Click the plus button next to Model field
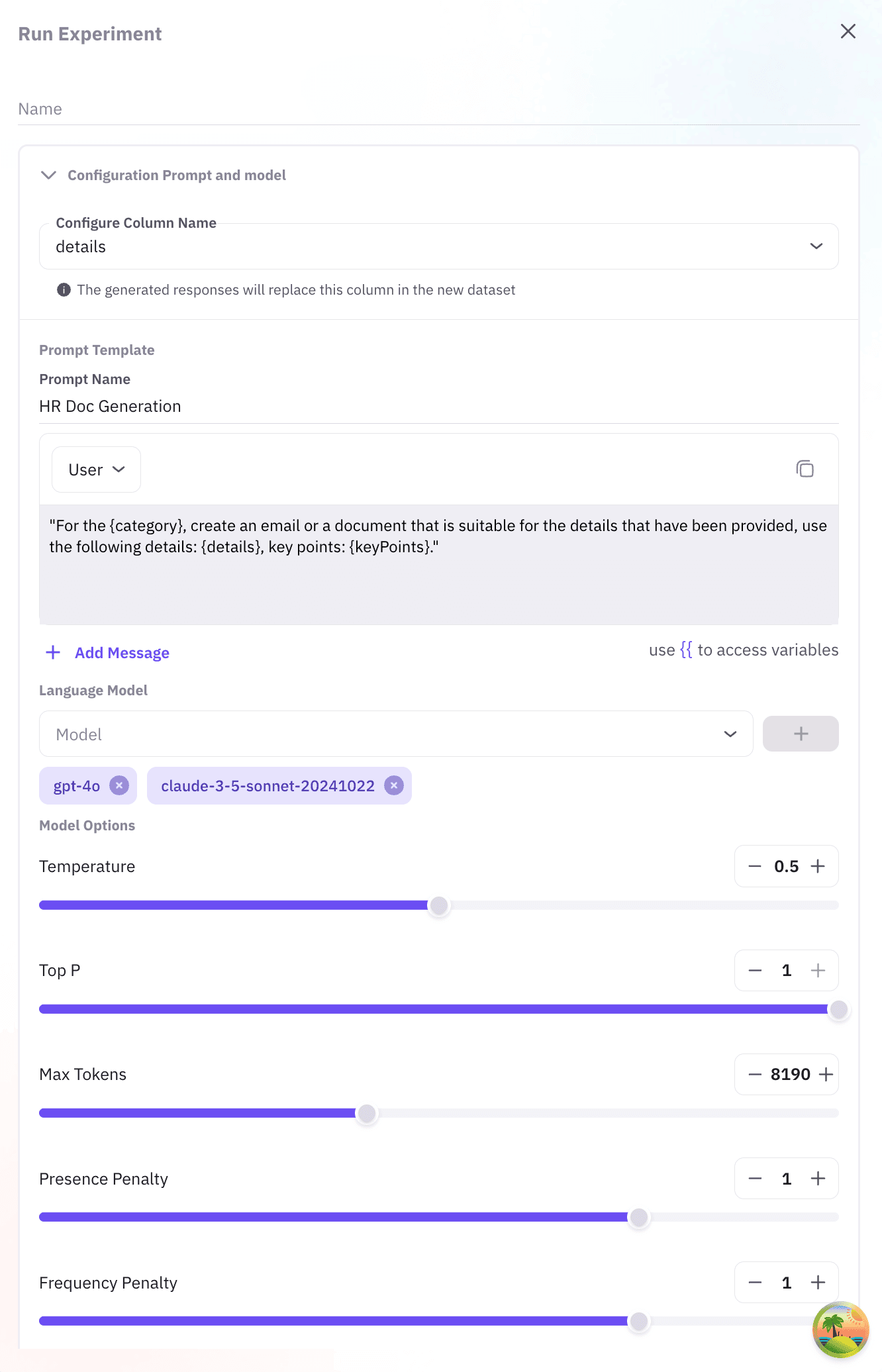 point(801,733)
